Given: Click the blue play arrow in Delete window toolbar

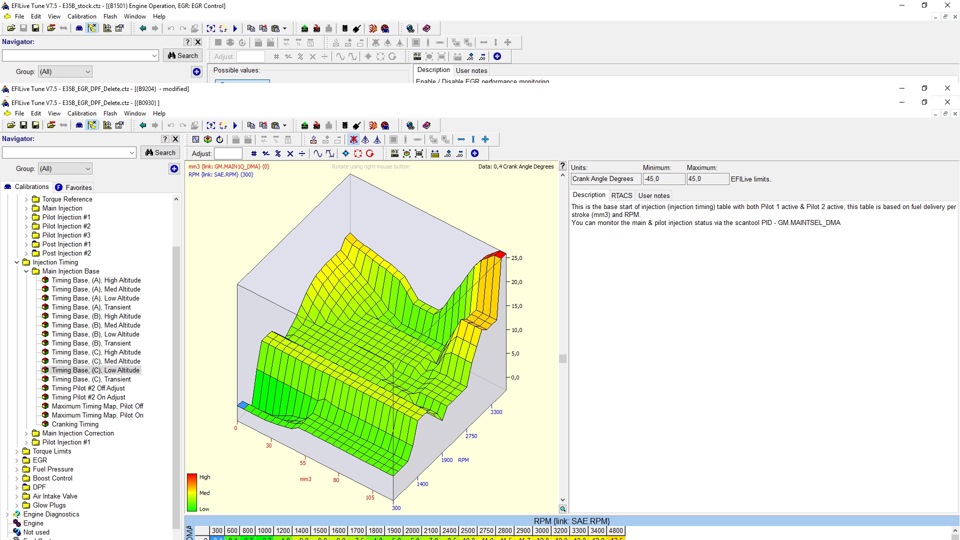Looking at the screenshot, I should pos(235,125).
